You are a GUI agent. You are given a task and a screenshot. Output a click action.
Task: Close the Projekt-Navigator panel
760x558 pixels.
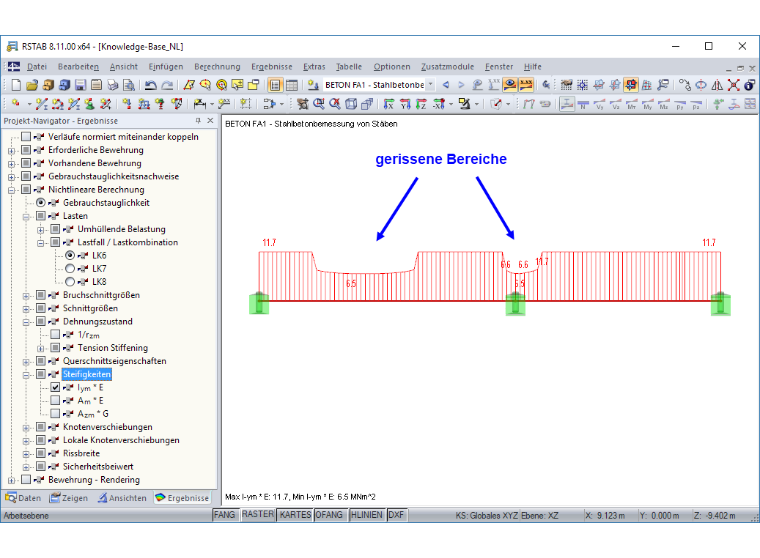[x=210, y=120]
